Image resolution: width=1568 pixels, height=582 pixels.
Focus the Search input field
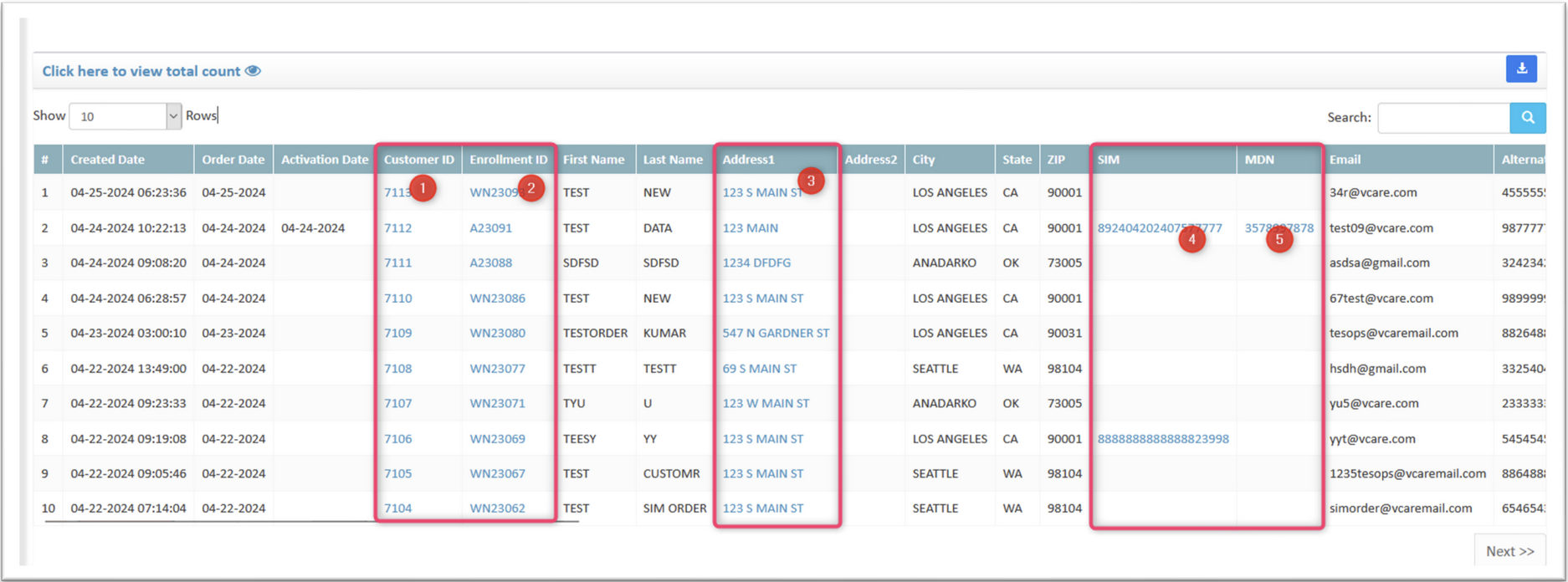click(1444, 117)
